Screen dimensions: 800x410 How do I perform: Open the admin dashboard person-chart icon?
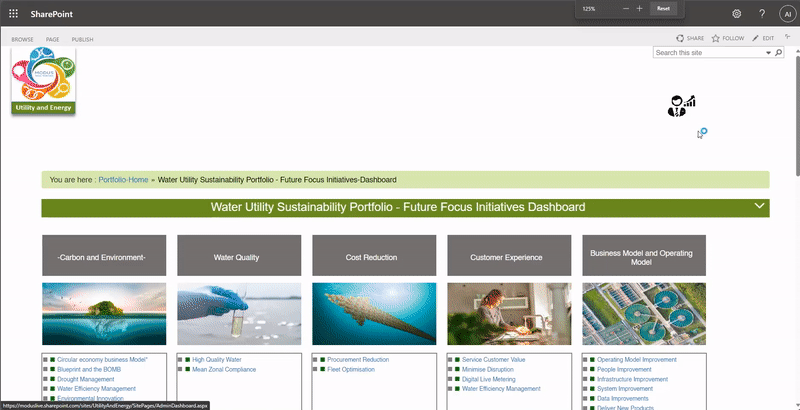click(682, 106)
